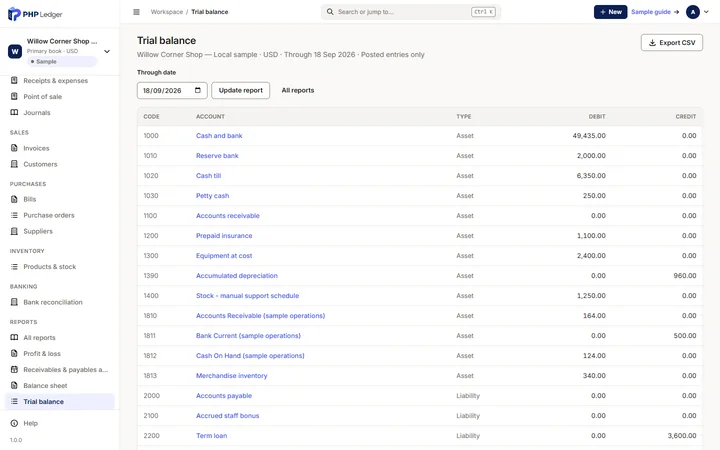Open Accounts receivable account link
The image size is (720, 450).
(228, 215)
